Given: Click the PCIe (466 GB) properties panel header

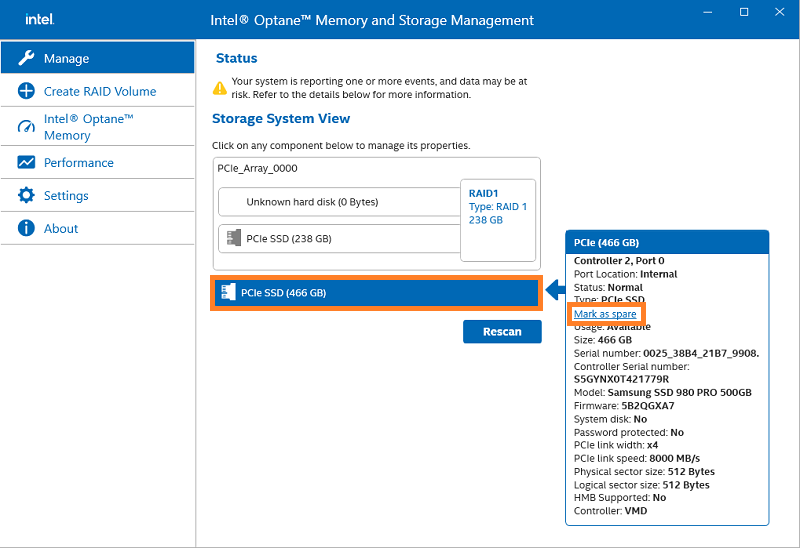Looking at the screenshot, I should [x=667, y=242].
